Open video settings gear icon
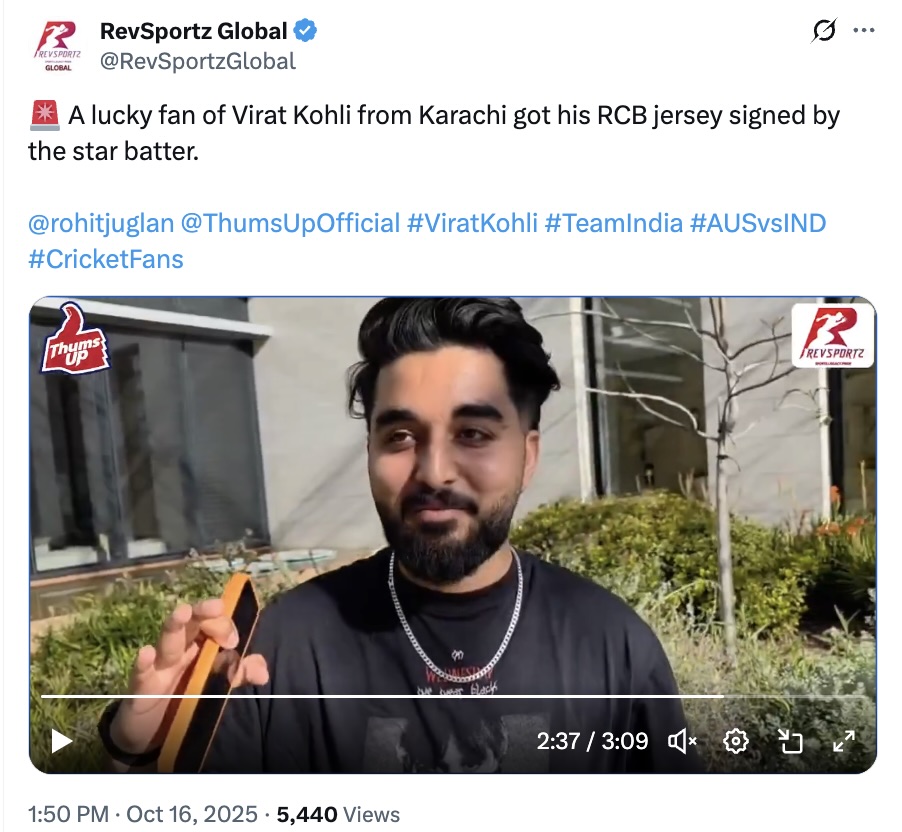 coord(736,741)
